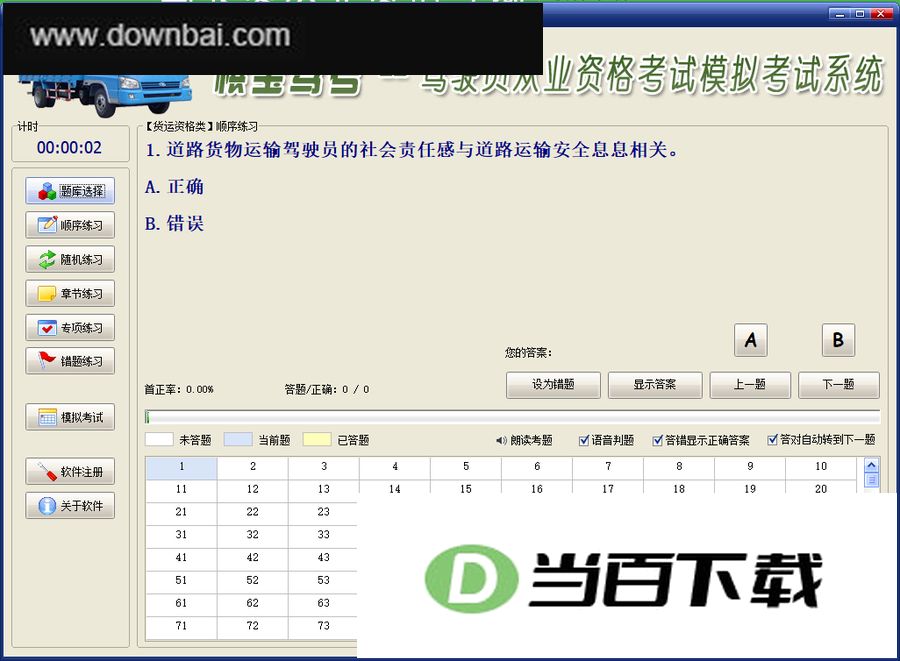Answer with the B button
Viewport: 900px width, 661px height.
tap(838, 340)
